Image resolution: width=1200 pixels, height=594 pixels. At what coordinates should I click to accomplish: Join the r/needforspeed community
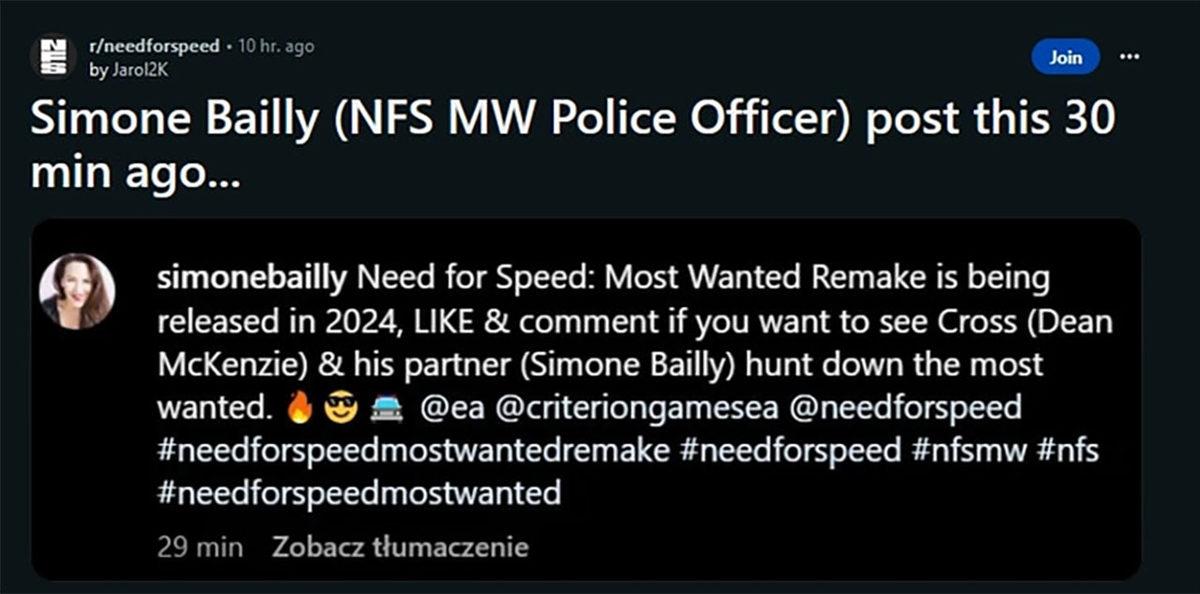point(1066,57)
